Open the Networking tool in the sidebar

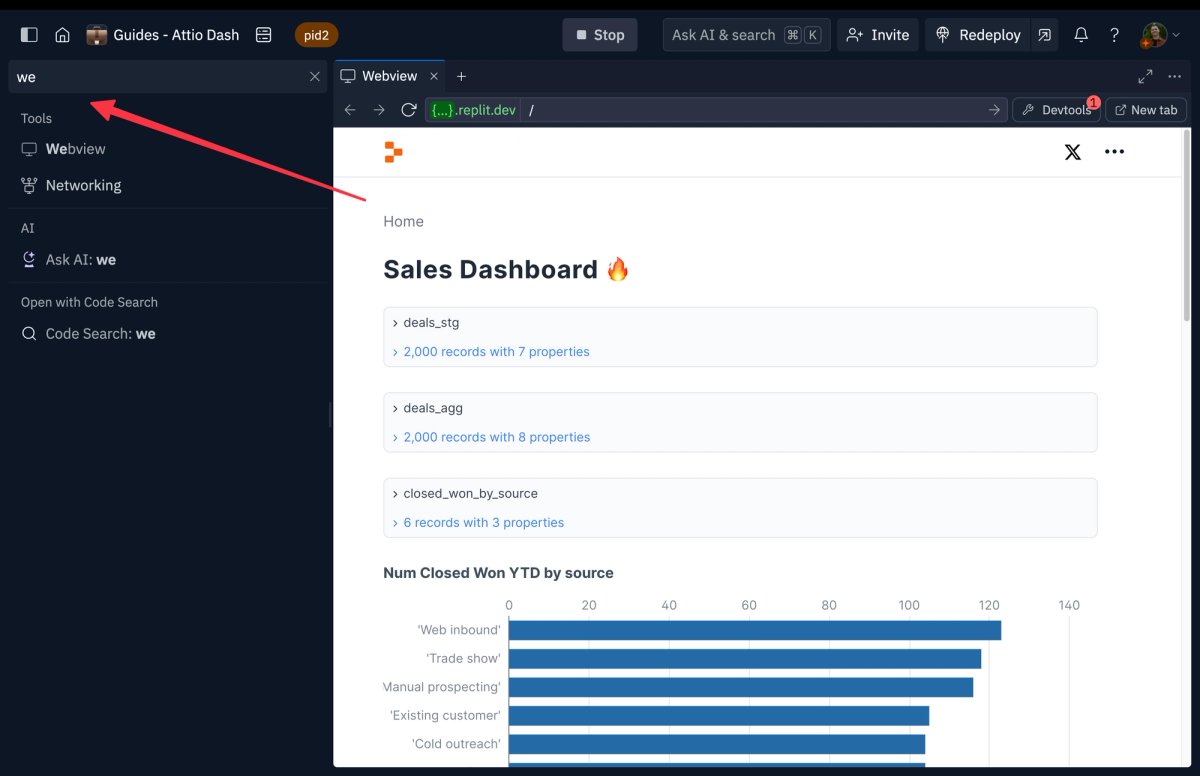pyautogui.click(x=83, y=185)
